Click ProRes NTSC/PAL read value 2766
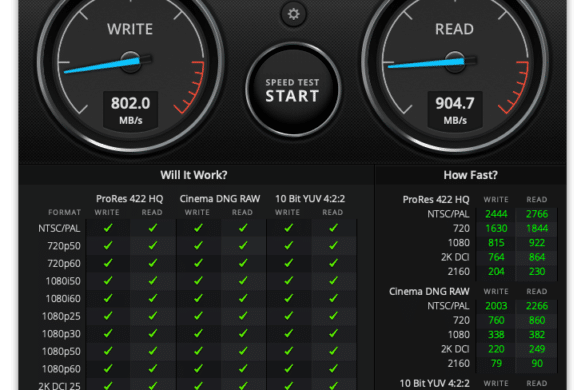Viewport: 585px width, 390px height. [537, 214]
